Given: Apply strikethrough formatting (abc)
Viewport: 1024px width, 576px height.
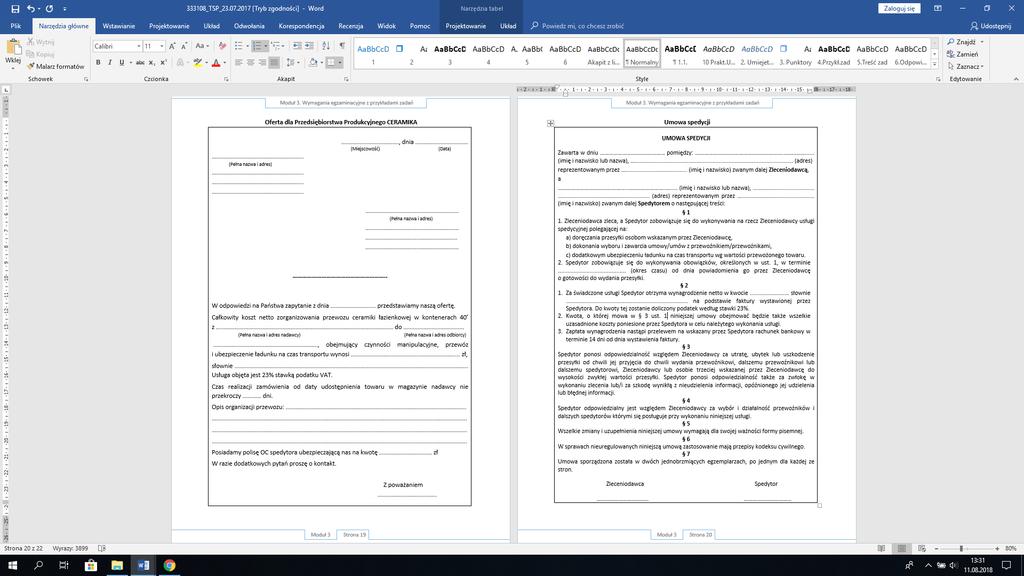Looking at the screenshot, I should pyautogui.click(x=140, y=63).
